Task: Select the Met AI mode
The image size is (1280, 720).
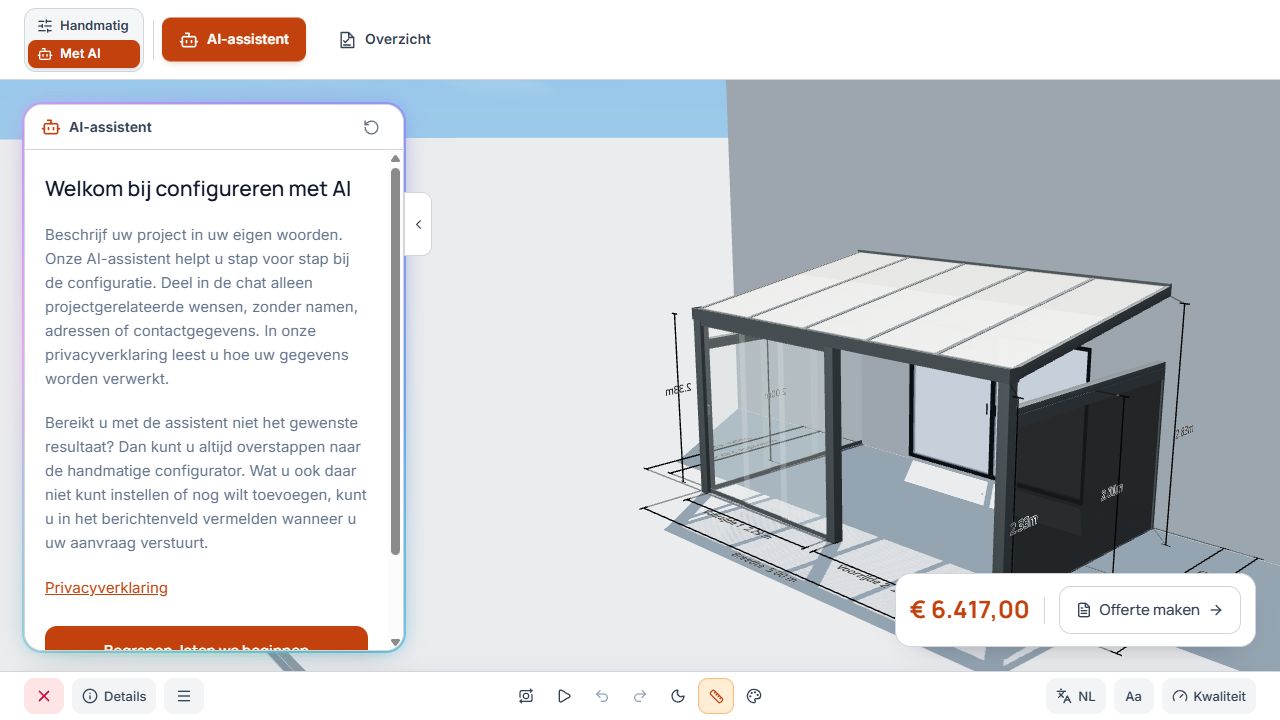Action: point(84,54)
